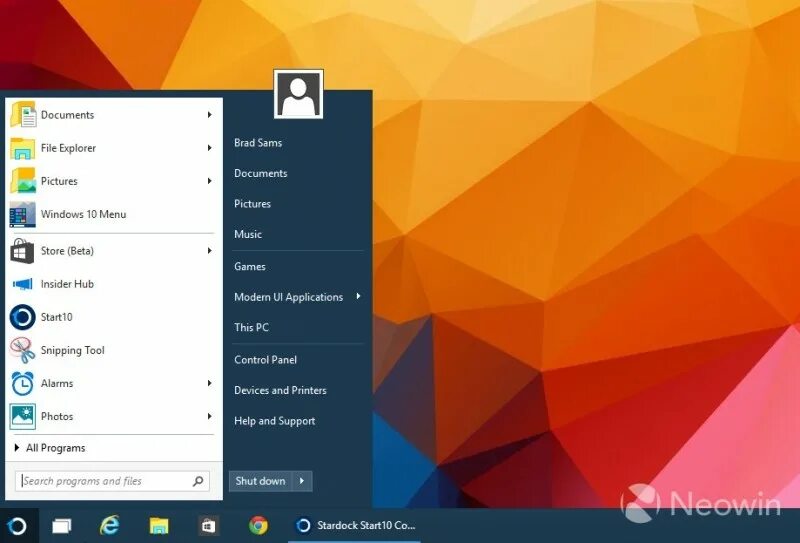The image size is (800, 543).
Task: Expand the Alarms submenu arrow
Action: (x=209, y=383)
